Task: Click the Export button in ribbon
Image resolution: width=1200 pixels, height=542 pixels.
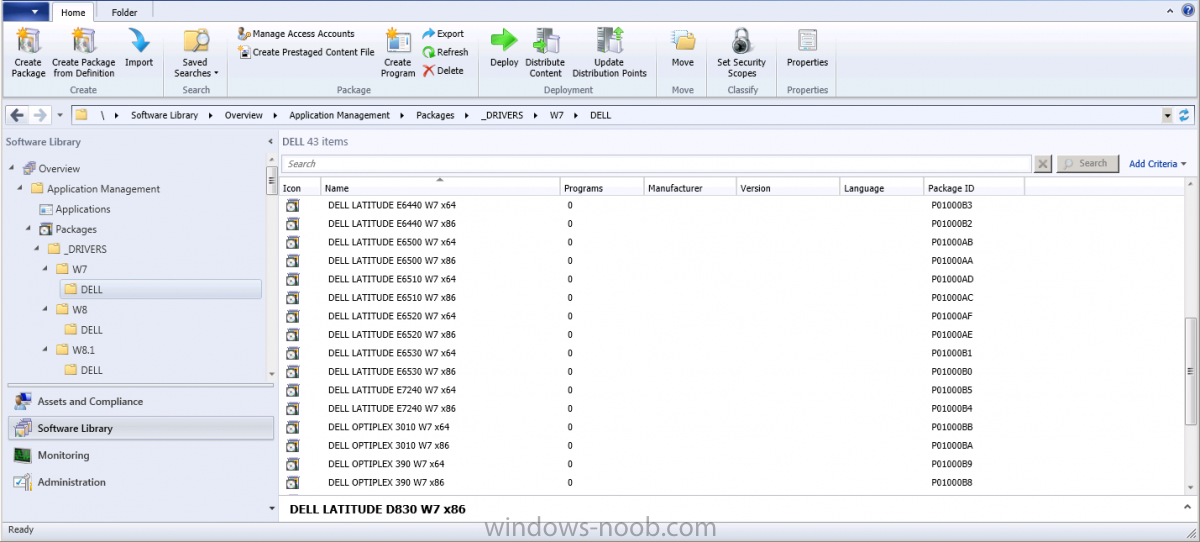Action: click(443, 34)
